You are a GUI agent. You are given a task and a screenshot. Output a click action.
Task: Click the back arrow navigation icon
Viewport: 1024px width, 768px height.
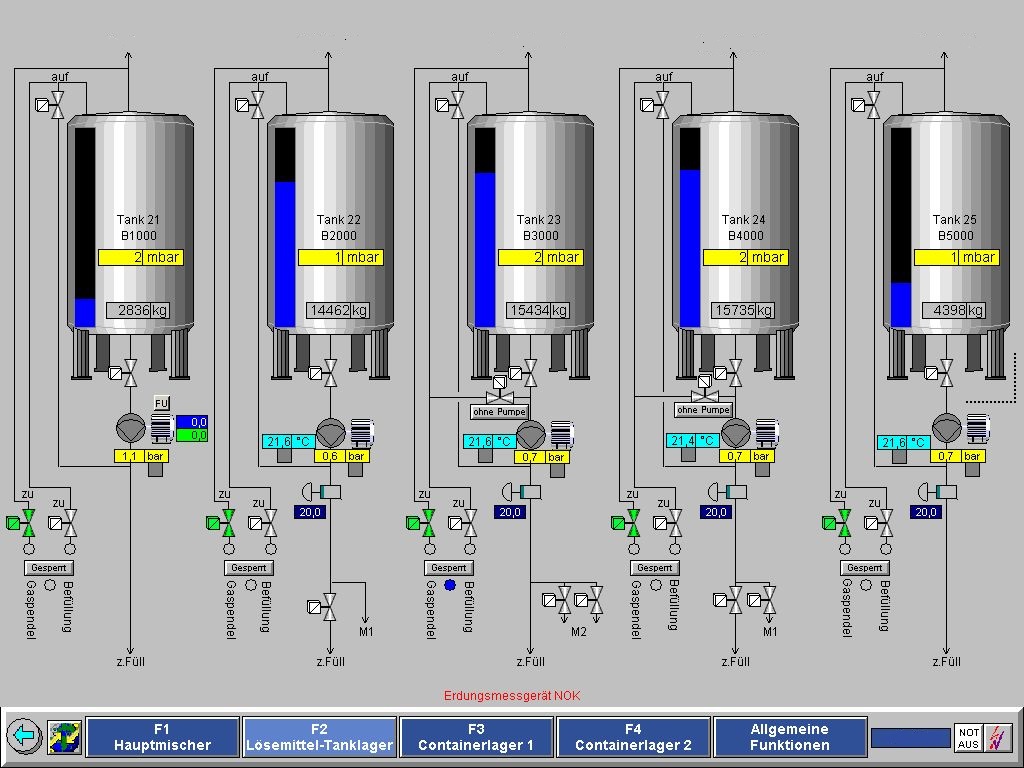24,737
